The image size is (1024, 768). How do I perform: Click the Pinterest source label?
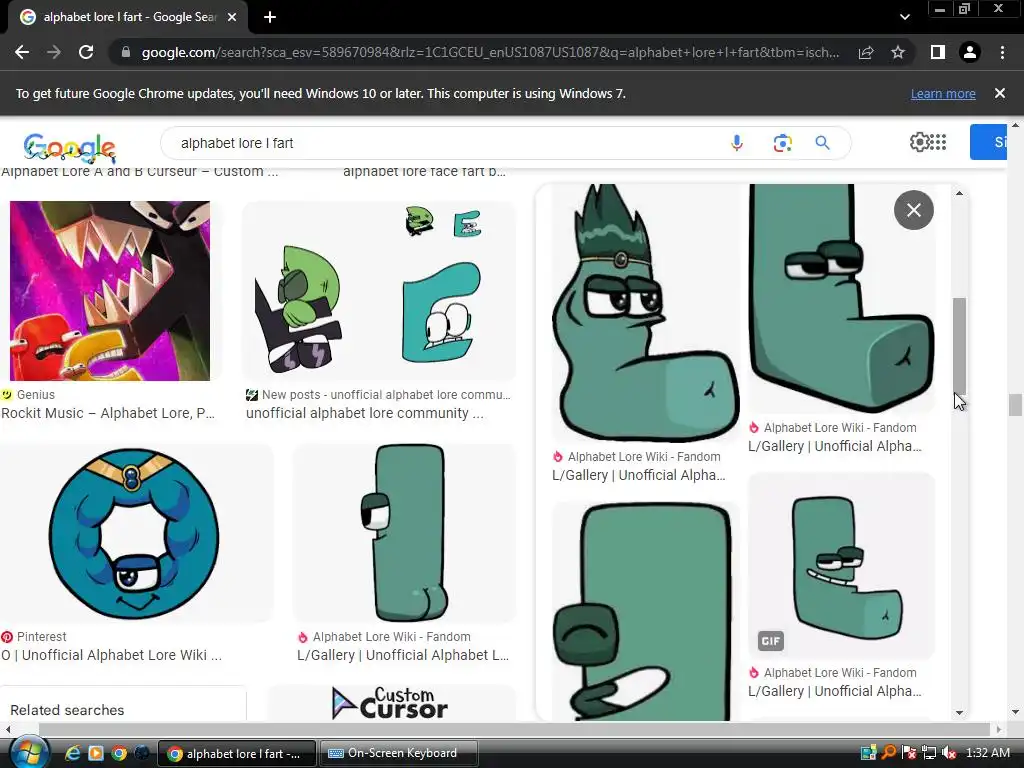point(42,637)
